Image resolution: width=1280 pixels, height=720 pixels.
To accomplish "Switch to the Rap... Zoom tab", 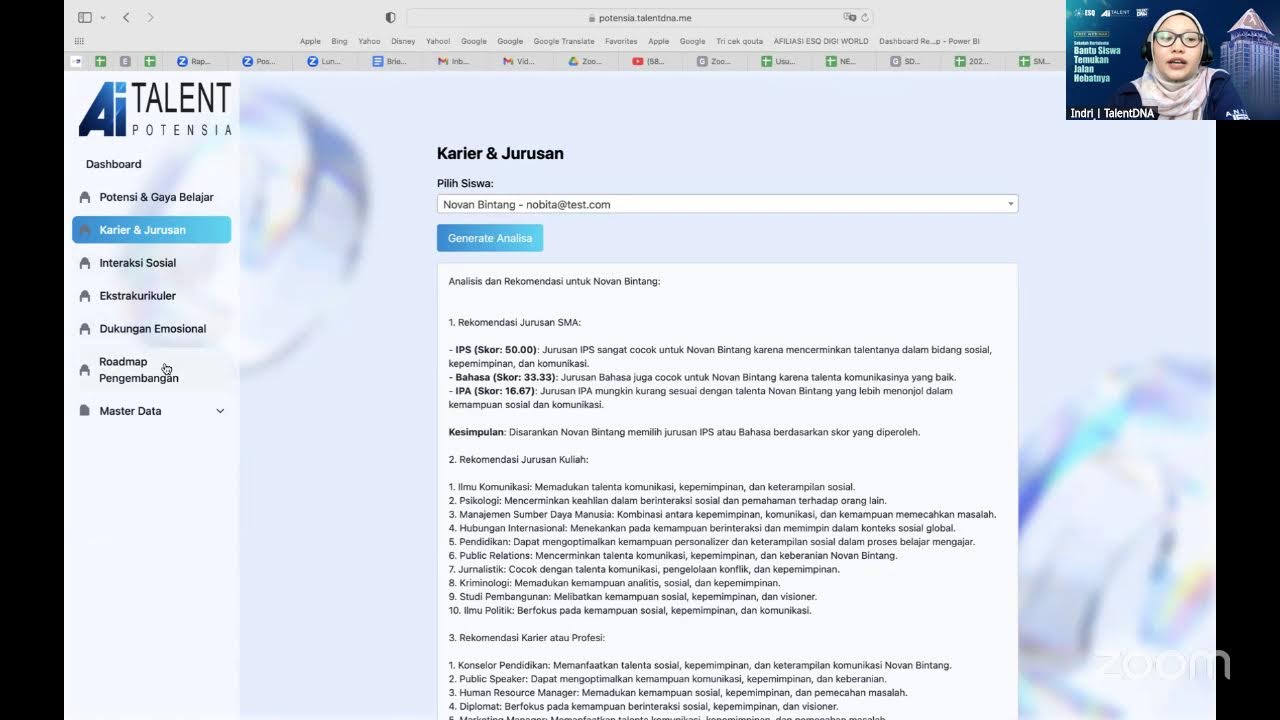I will point(195,61).
